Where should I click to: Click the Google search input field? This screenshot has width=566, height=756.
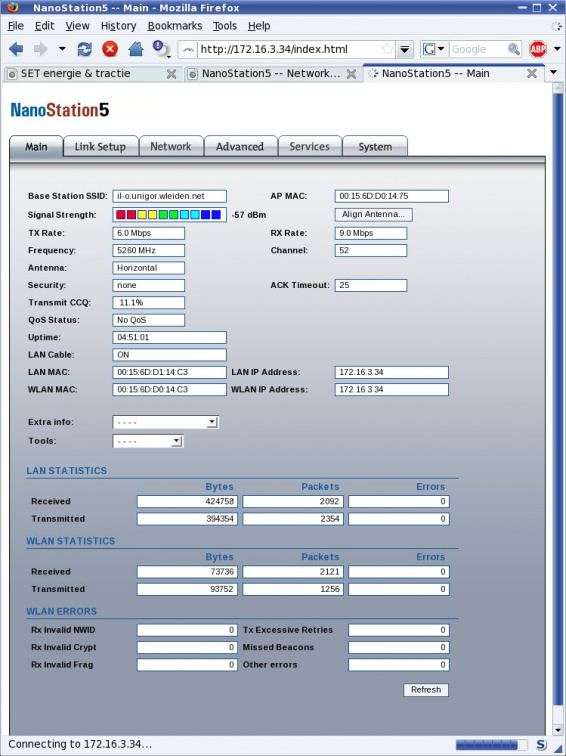477,49
